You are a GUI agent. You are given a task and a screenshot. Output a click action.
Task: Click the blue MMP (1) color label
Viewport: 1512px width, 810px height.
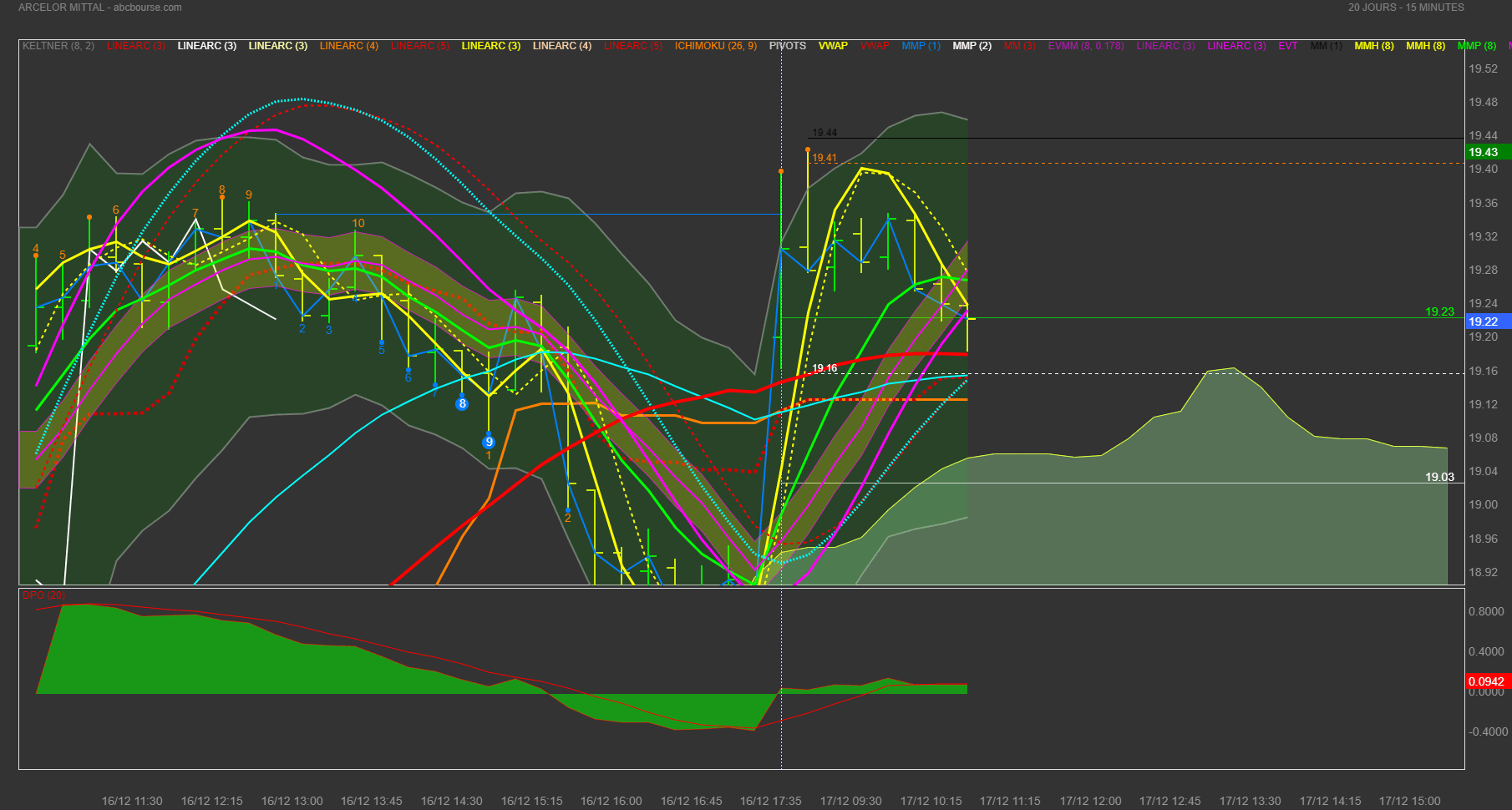point(921,46)
